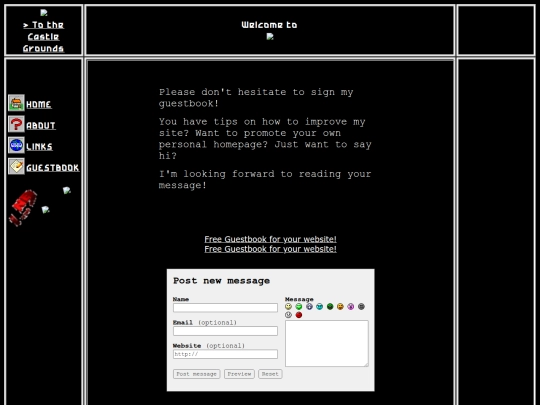Click the Message field label

(x=299, y=299)
